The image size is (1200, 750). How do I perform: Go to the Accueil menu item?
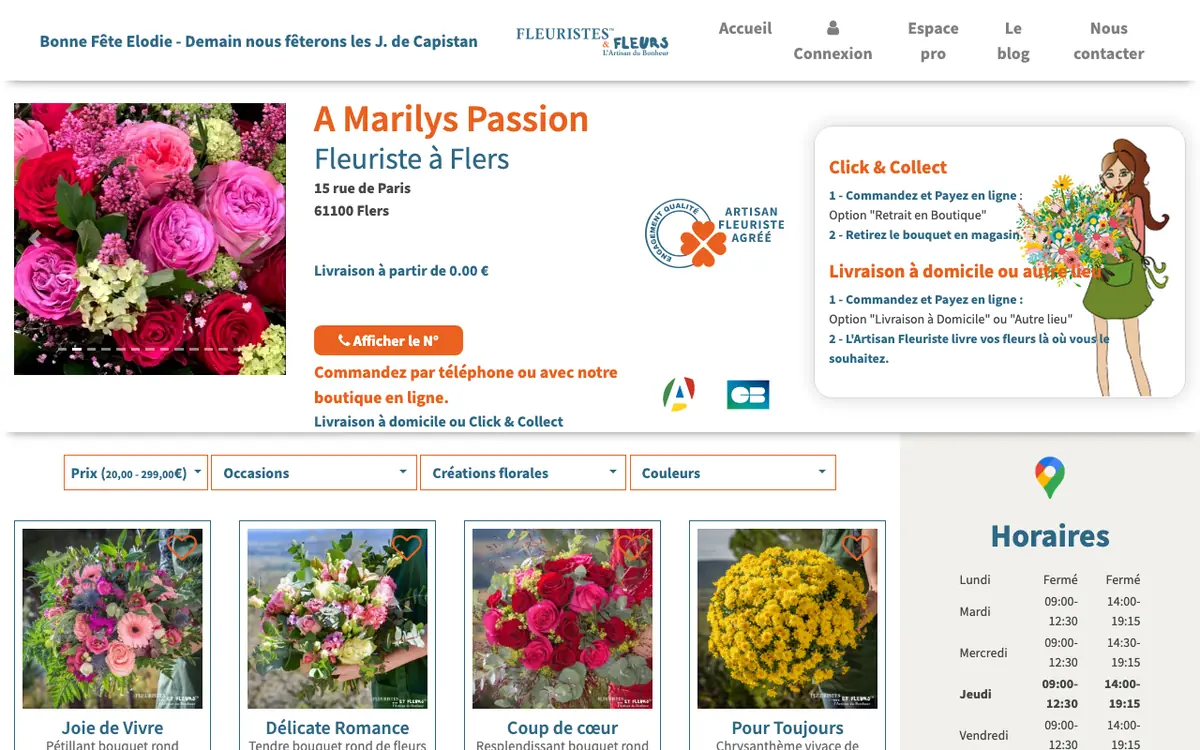pos(745,28)
